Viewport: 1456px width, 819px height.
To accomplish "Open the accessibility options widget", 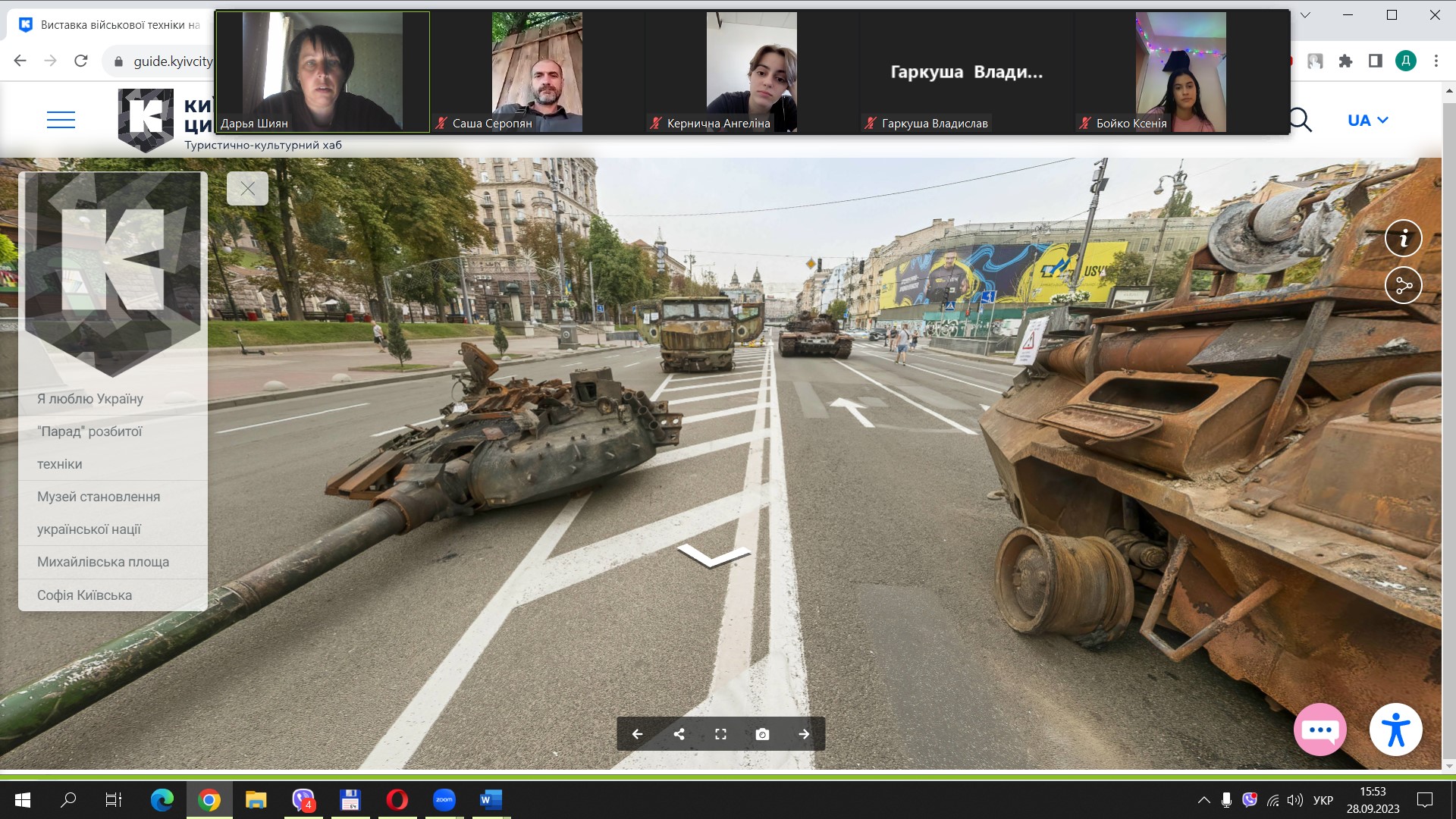I will (x=1395, y=730).
